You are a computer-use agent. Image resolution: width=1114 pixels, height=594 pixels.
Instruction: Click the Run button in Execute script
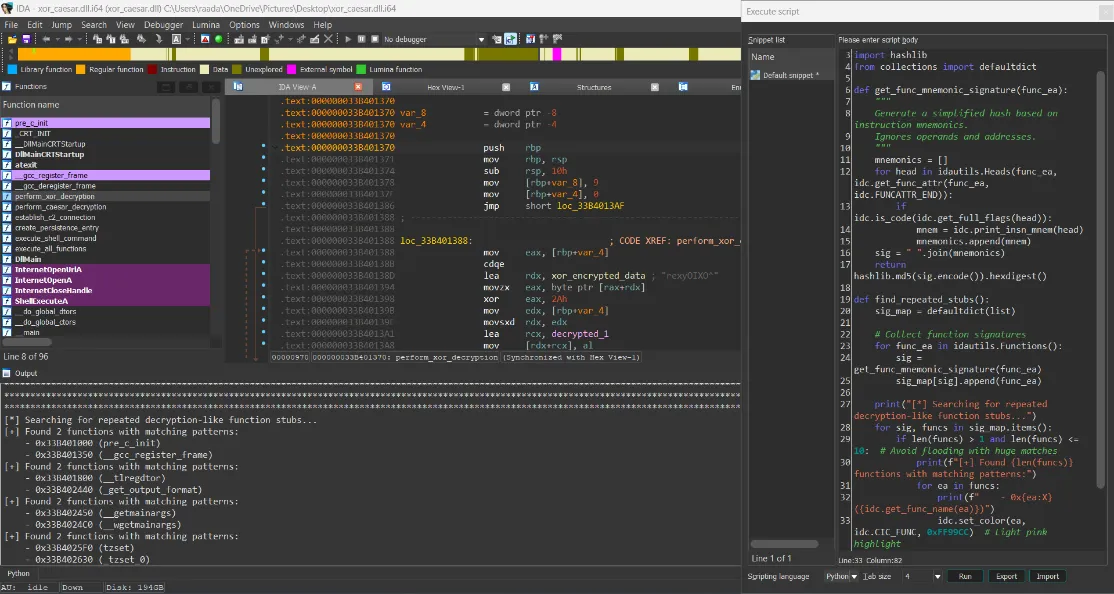tap(965, 576)
